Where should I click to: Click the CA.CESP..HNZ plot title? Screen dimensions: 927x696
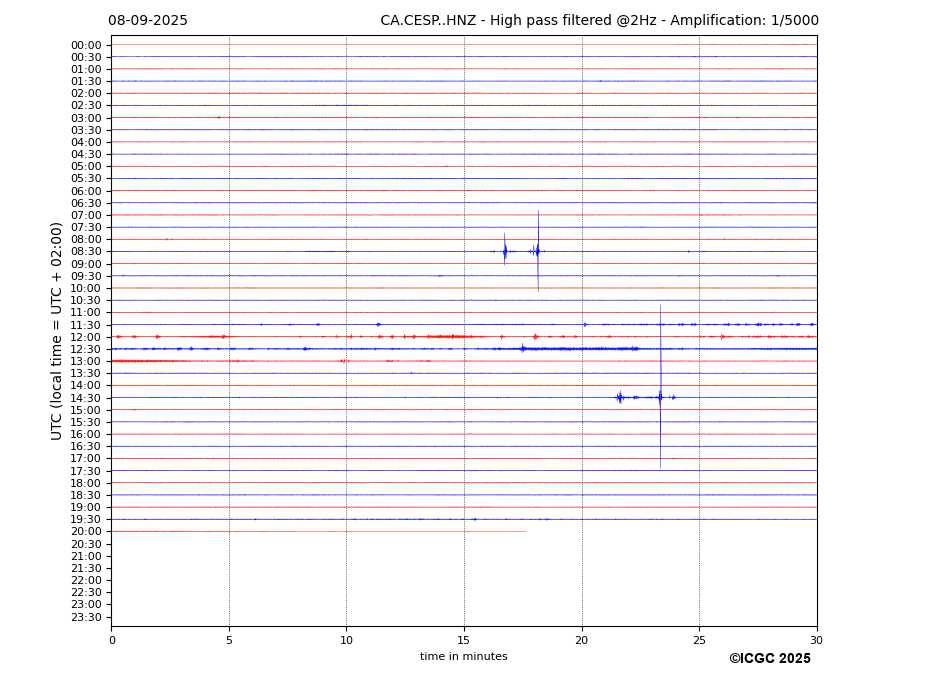599,21
